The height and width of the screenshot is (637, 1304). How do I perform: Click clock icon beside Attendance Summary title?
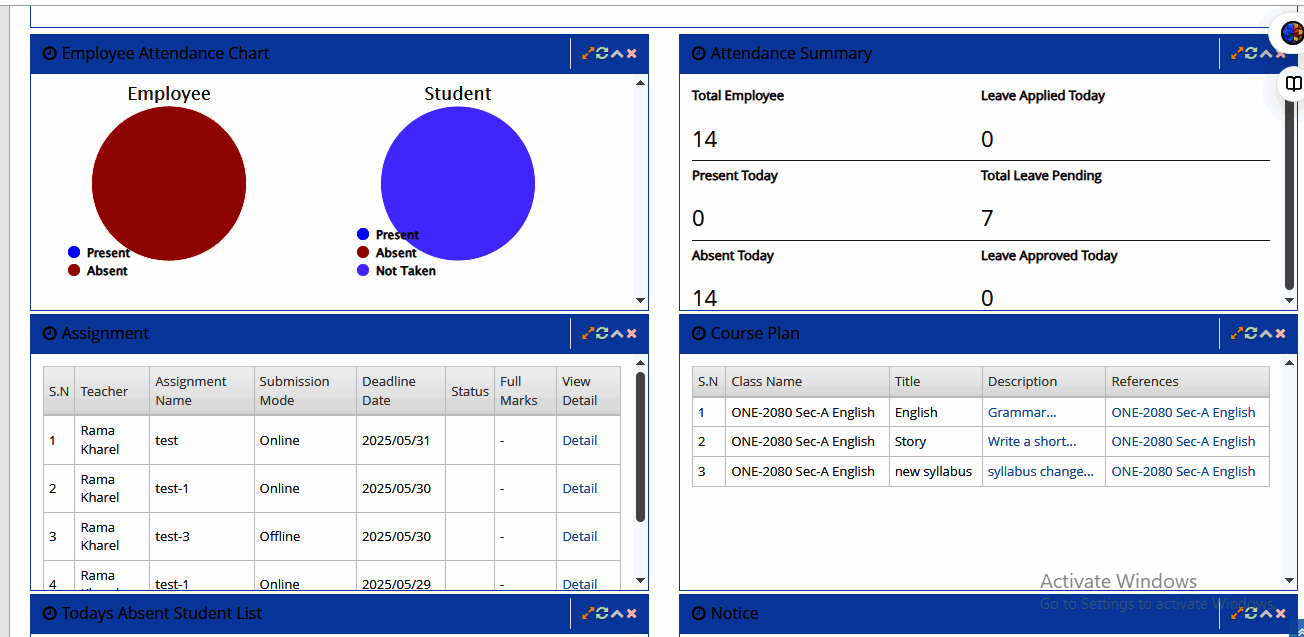coord(699,54)
